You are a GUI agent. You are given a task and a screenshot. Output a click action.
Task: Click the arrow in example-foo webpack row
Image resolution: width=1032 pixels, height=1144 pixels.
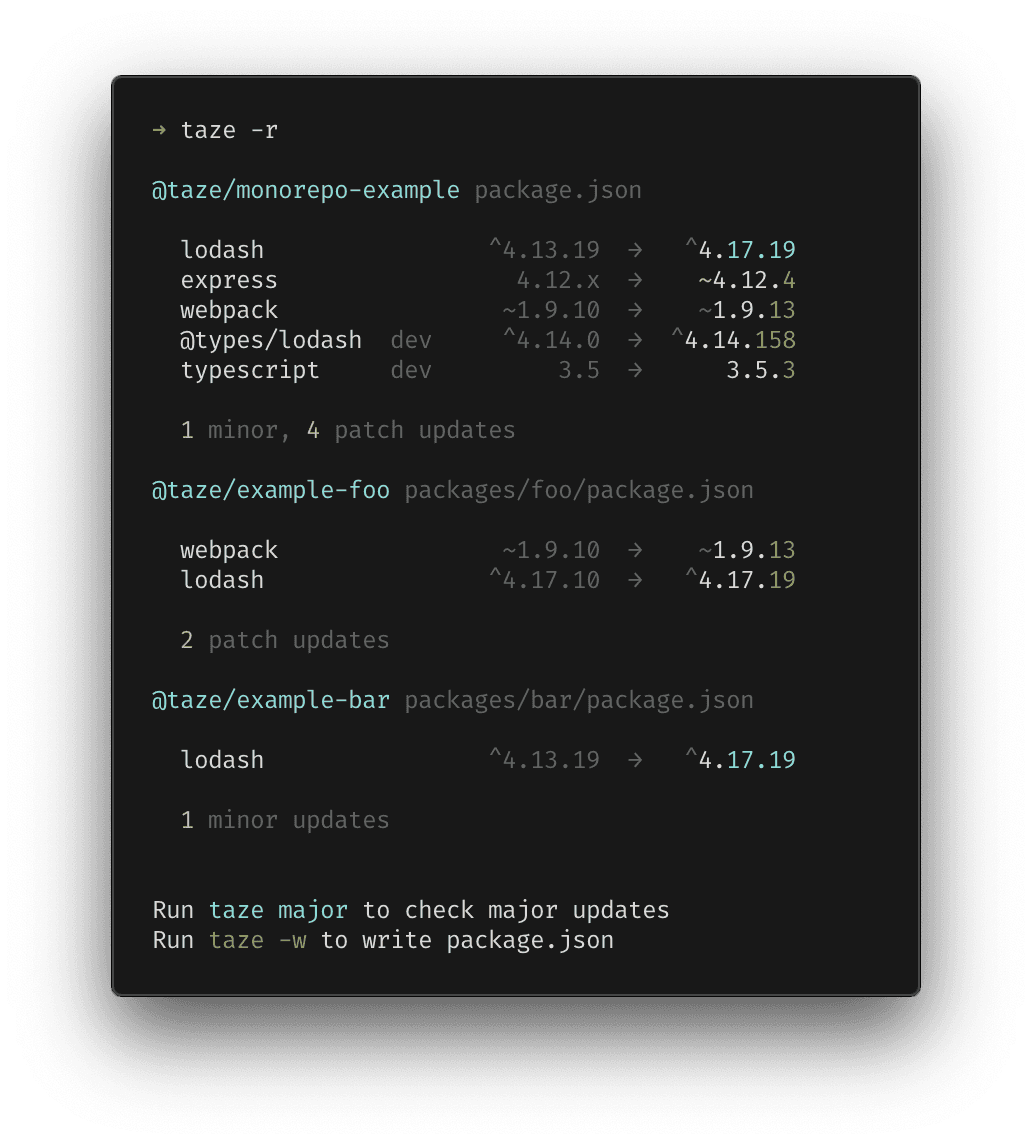click(x=635, y=550)
